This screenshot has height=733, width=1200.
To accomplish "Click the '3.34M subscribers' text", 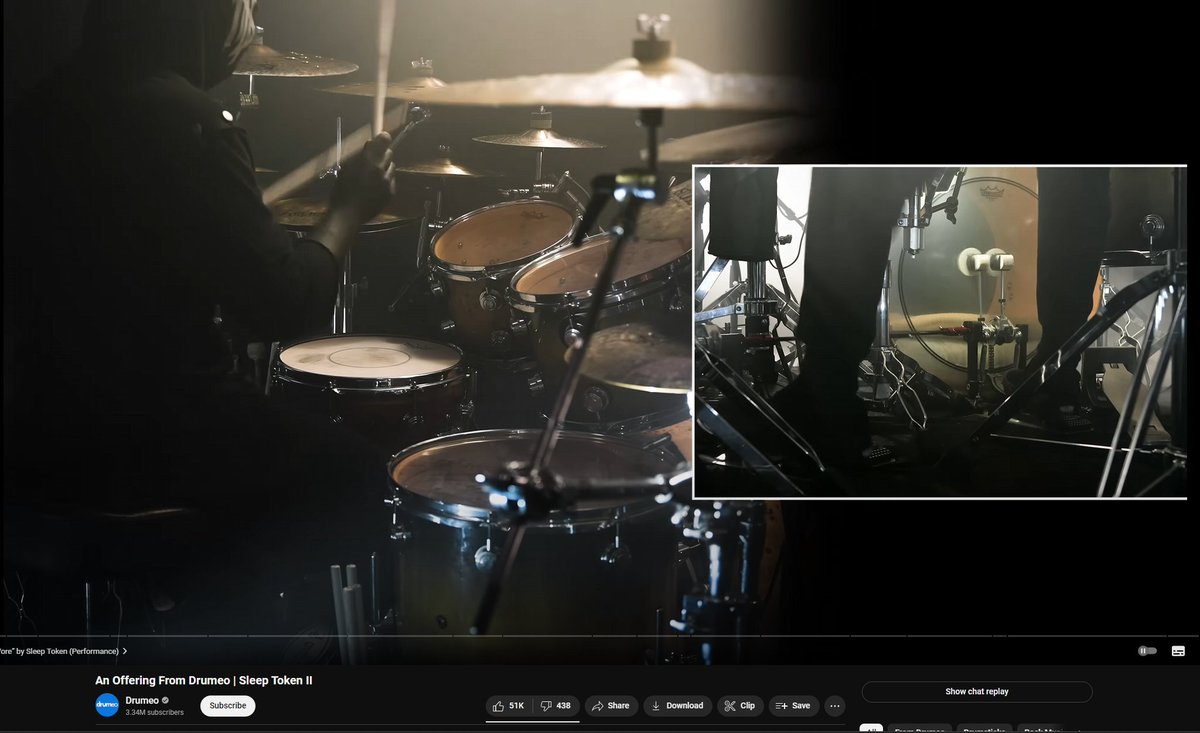I will [154, 713].
